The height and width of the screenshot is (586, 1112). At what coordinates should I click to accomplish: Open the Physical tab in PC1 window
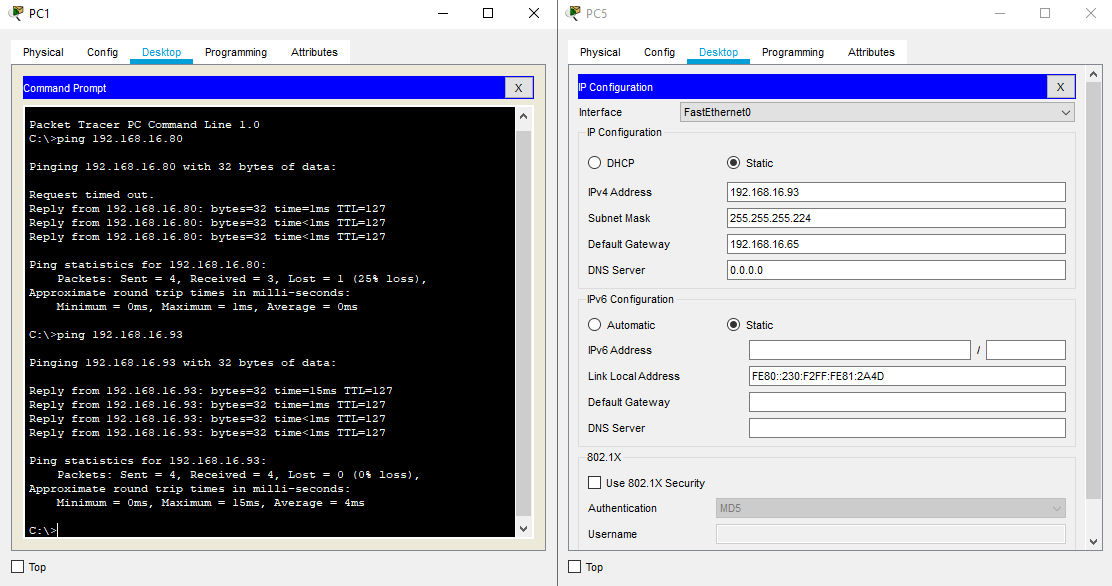[x=43, y=52]
